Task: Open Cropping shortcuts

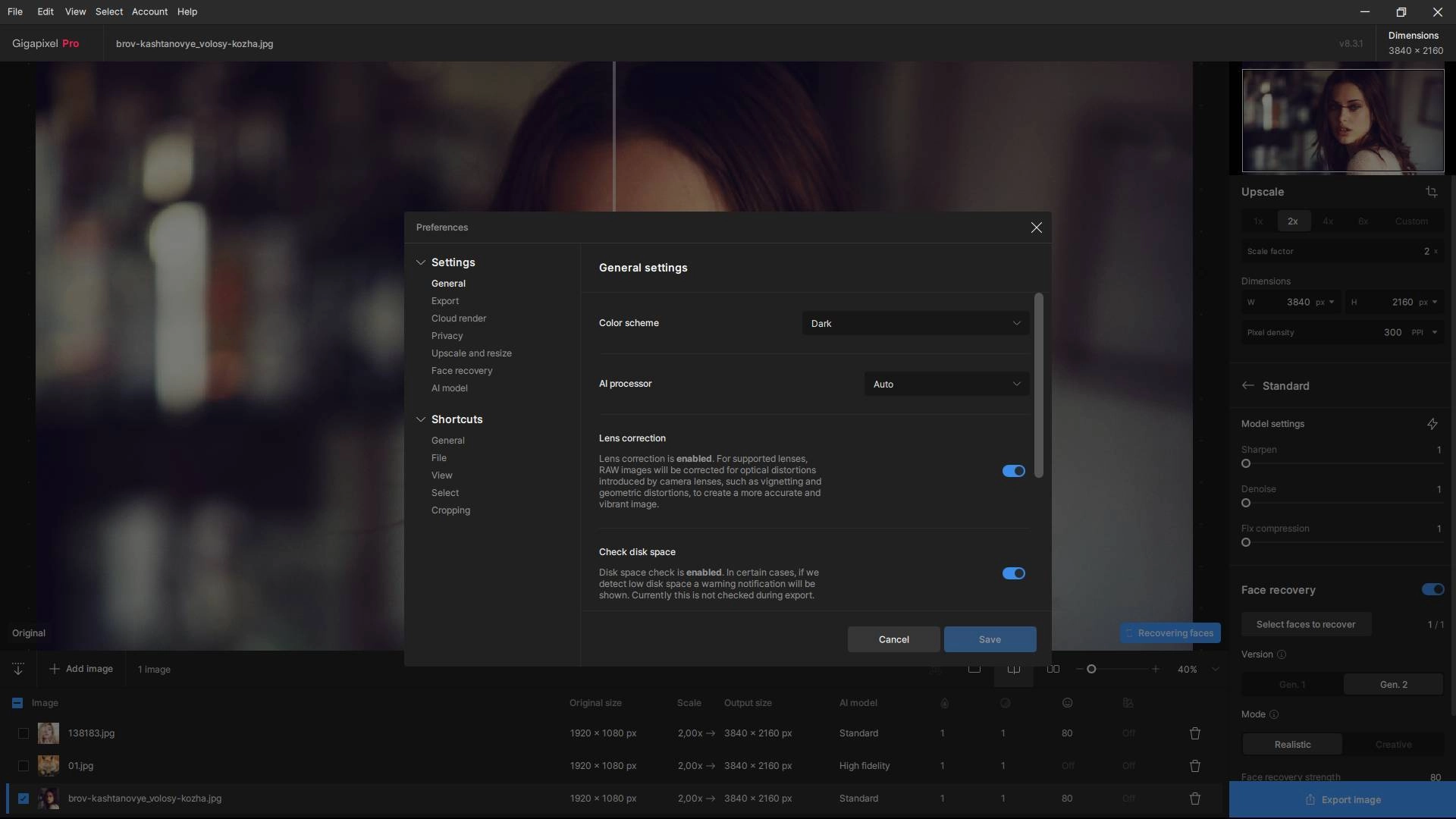Action: click(450, 510)
